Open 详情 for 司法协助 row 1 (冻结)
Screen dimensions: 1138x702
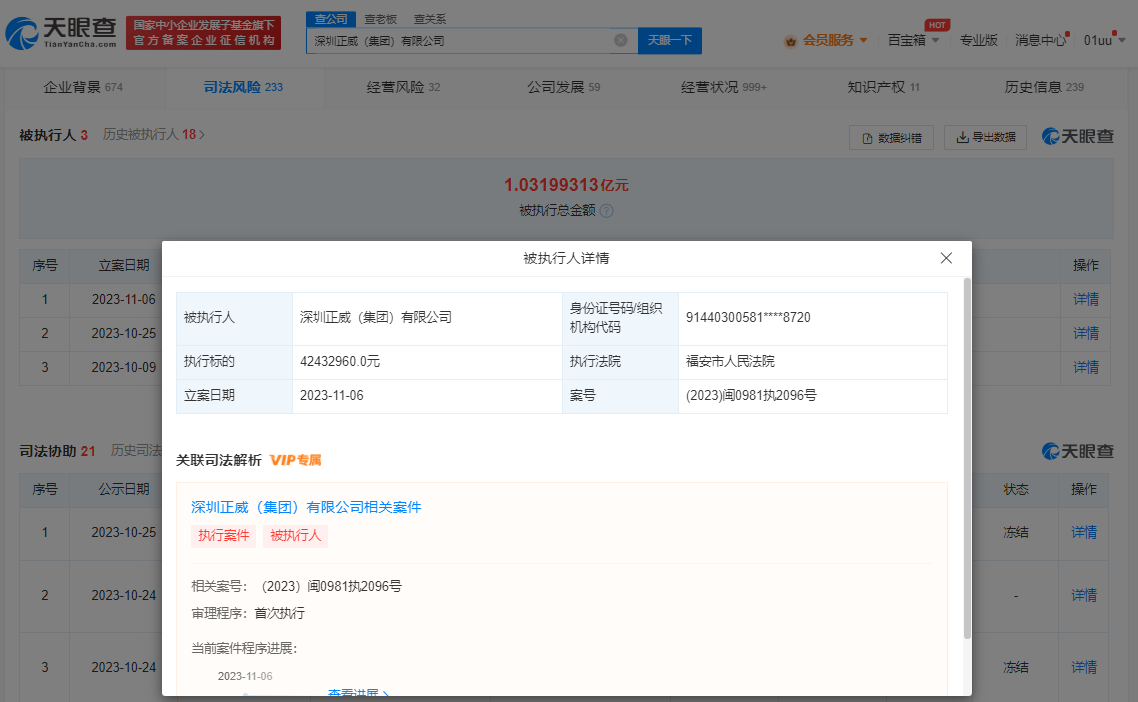(1084, 532)
